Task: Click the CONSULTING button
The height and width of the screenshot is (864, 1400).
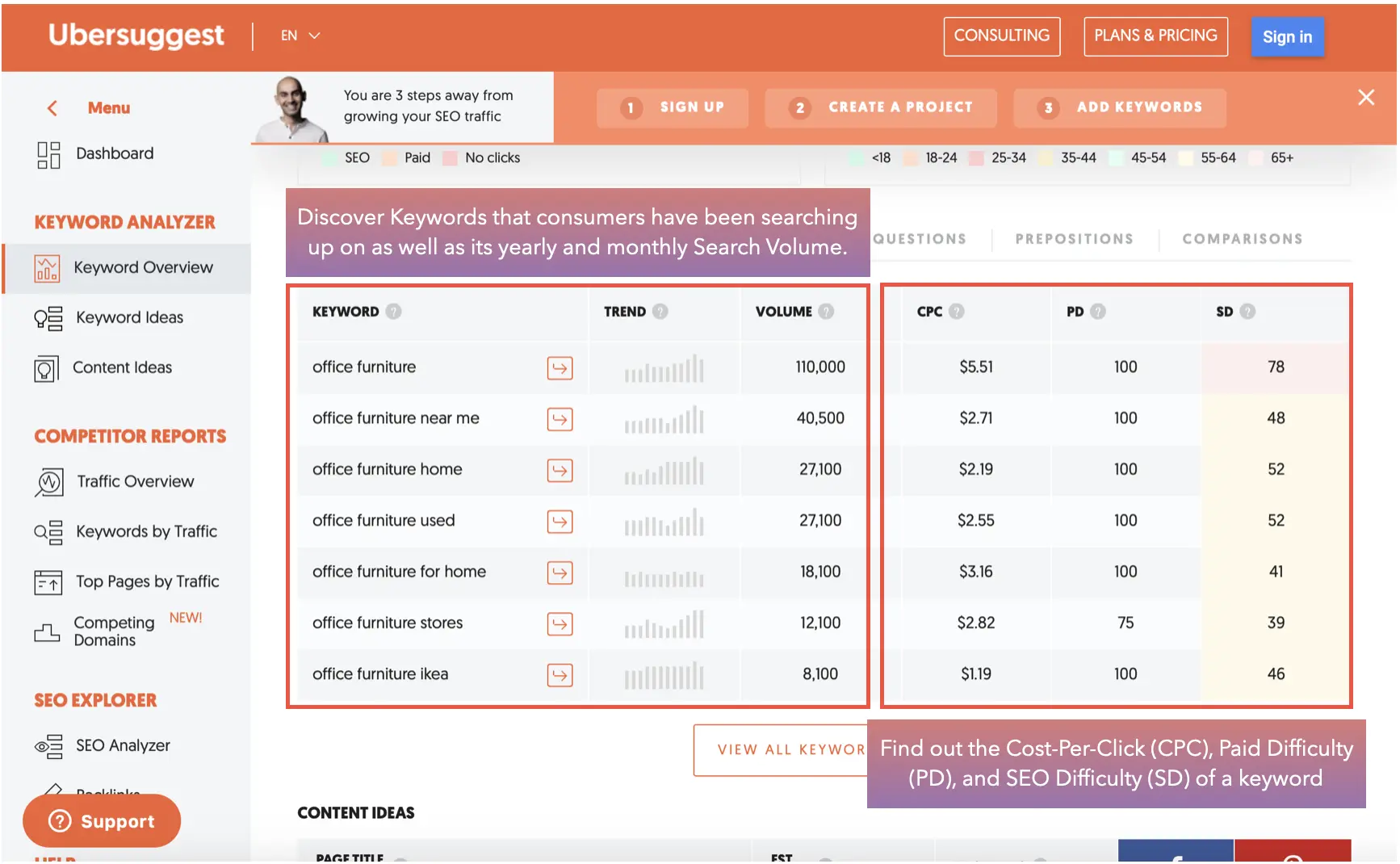Action: 1001,36
